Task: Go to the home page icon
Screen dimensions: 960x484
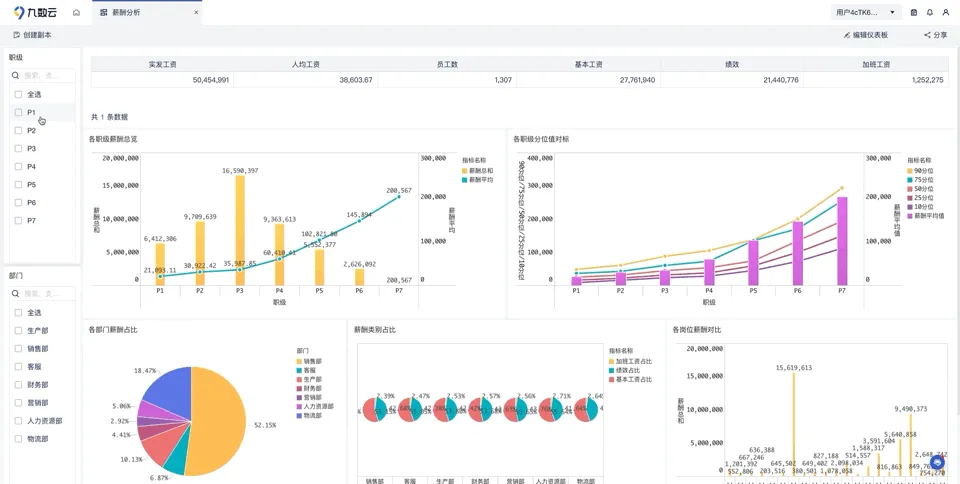Action: tap(77, 12)
